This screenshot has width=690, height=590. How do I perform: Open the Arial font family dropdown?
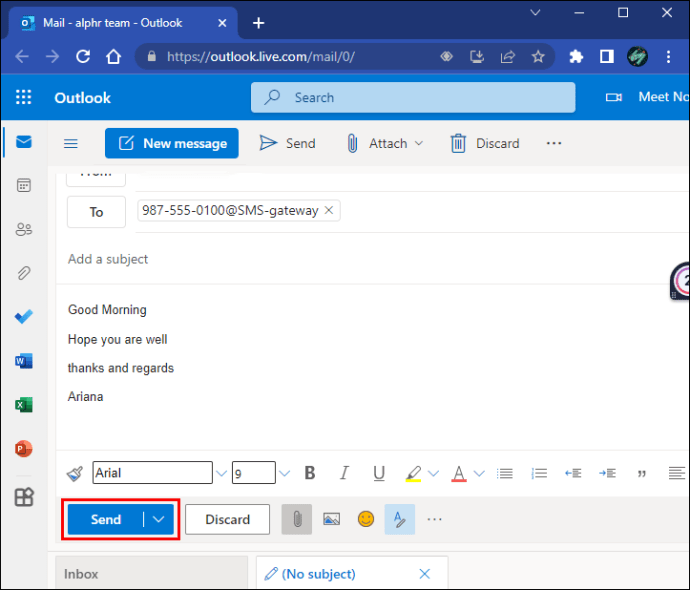coord(153,473)
